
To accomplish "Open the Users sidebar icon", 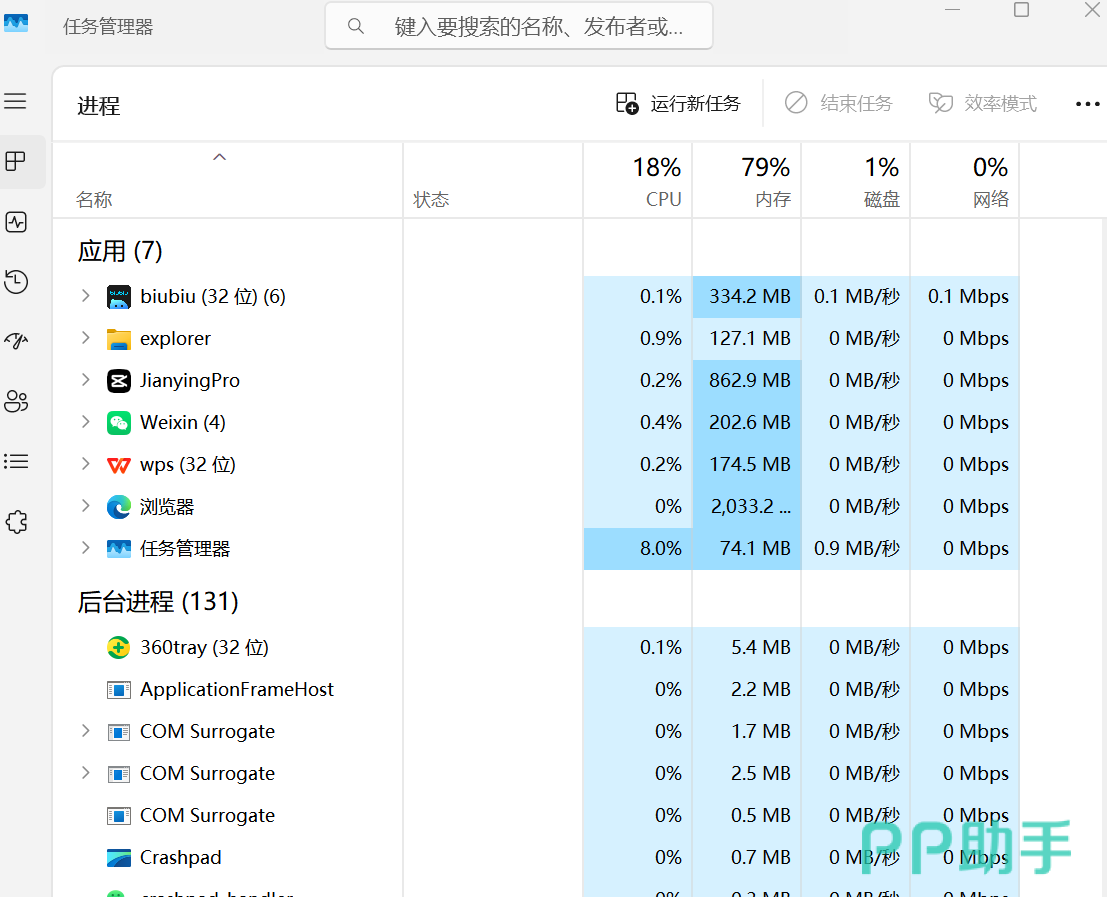I will tap(16, 402).
